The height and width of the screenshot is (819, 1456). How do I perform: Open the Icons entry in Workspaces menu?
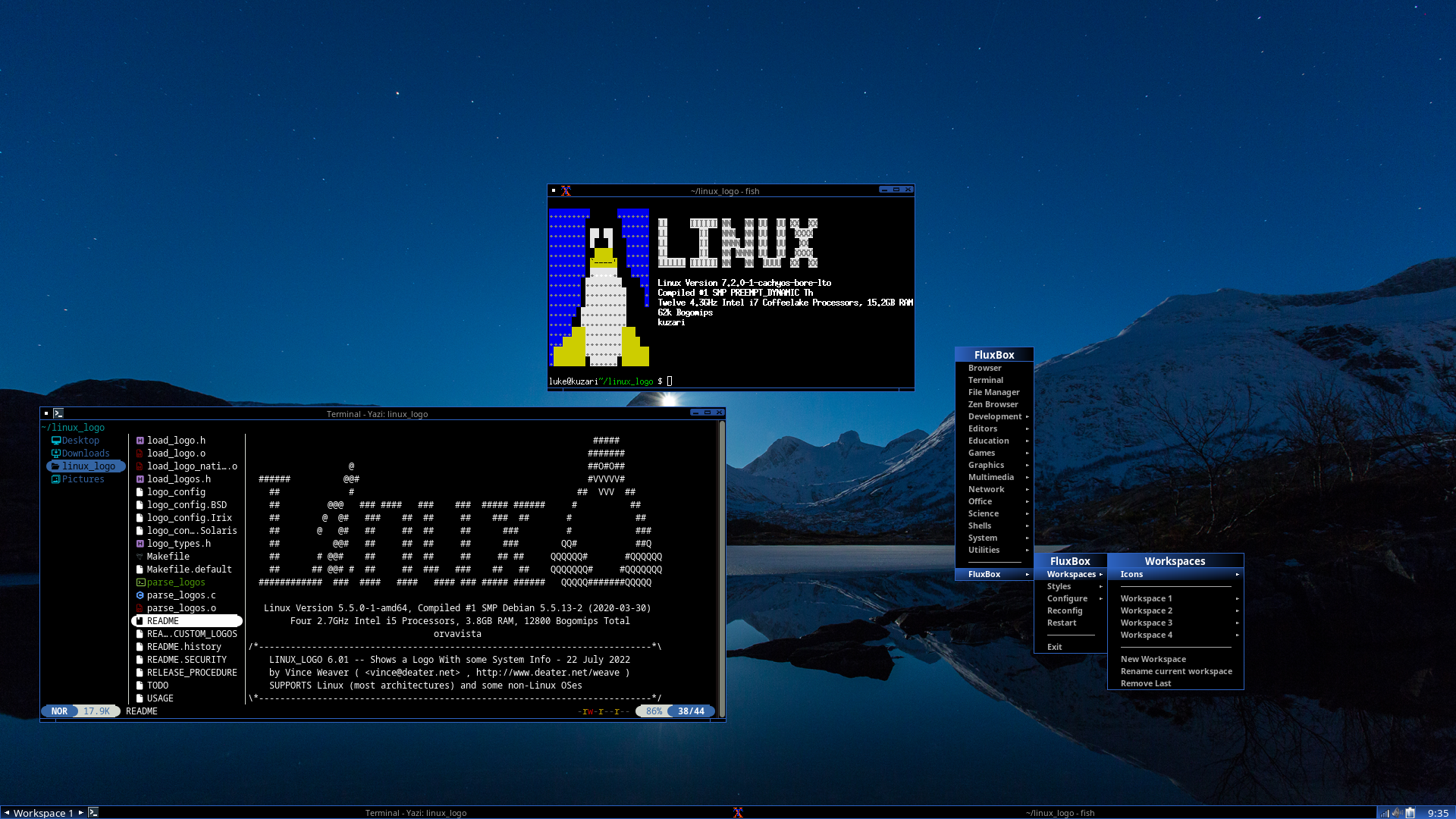click(1175, 574)
